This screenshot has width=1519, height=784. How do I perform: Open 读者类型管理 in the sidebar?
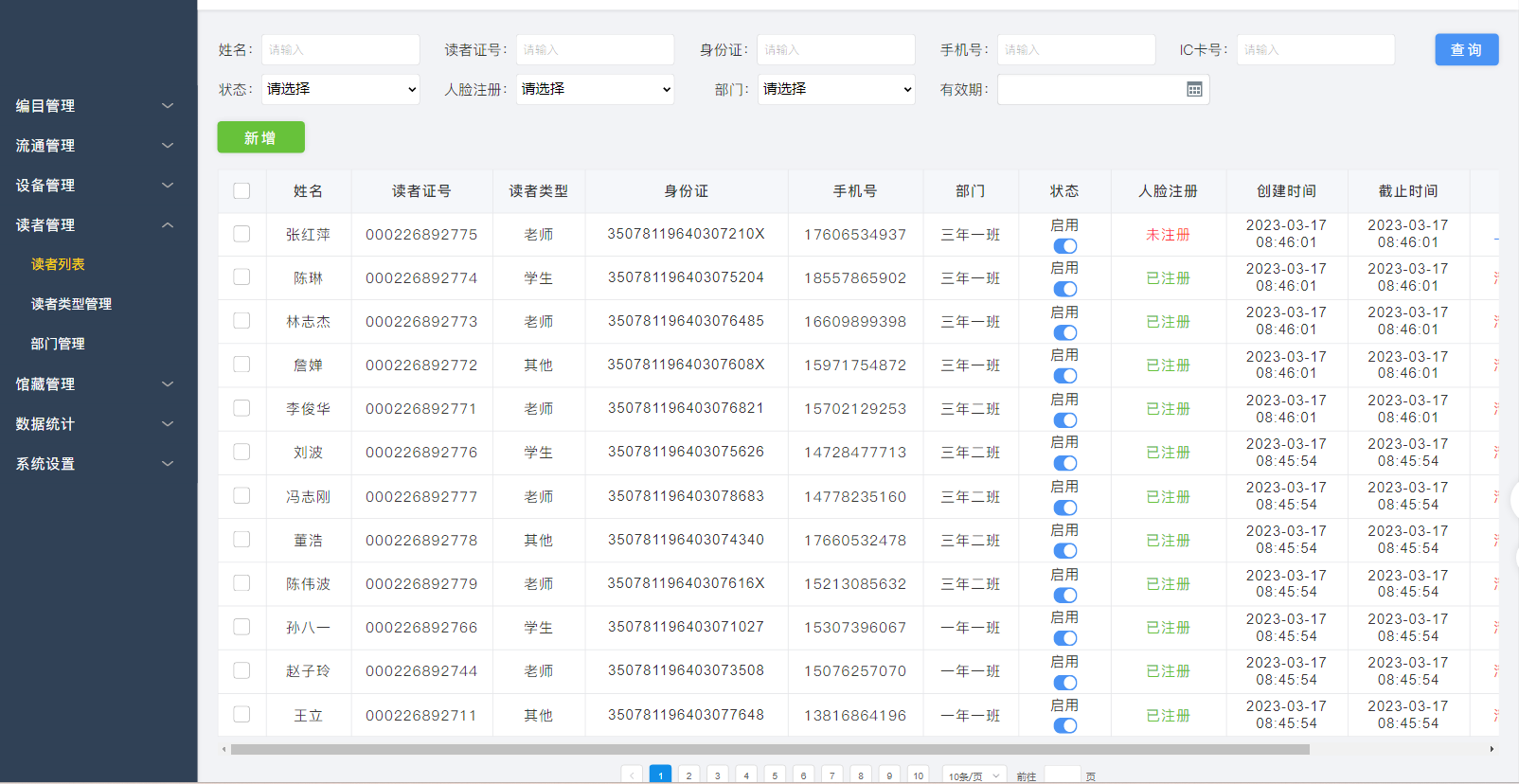(71, 304)
